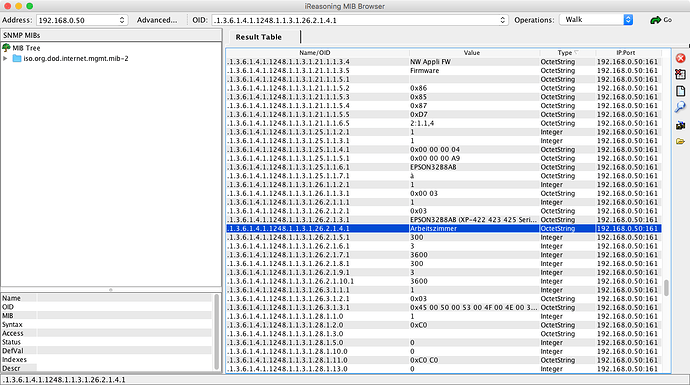
Task: Click the blue folder icon for iso.org.dod.internet.mgmt.mib-2
Action: (17, 59)
